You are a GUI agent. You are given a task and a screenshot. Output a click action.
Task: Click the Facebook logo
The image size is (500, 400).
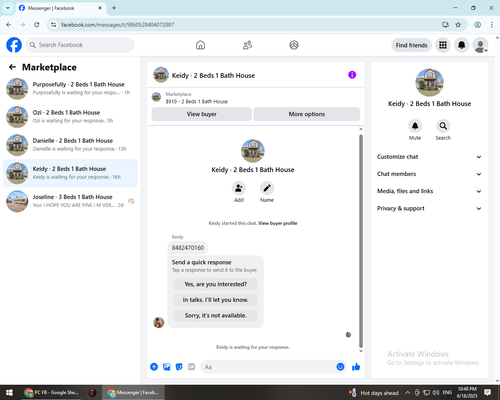click(x=14, y=45)
